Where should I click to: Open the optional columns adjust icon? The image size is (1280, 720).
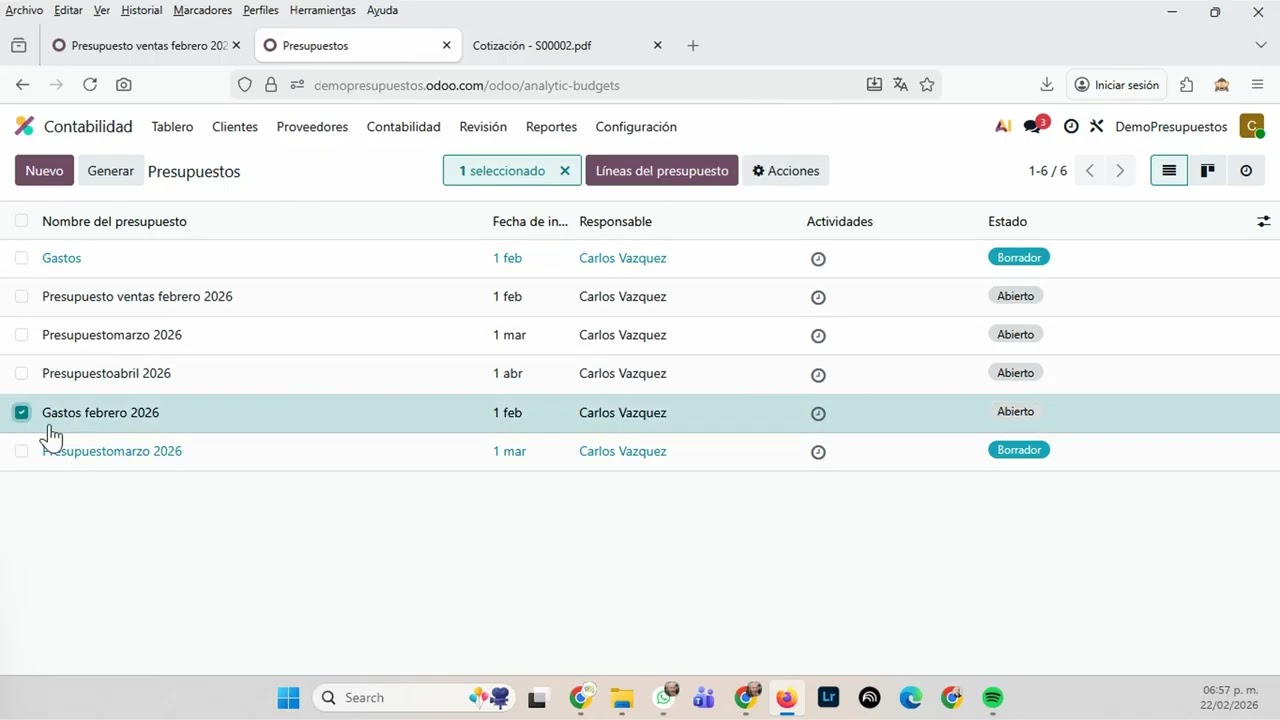(x=1263, y=221)
